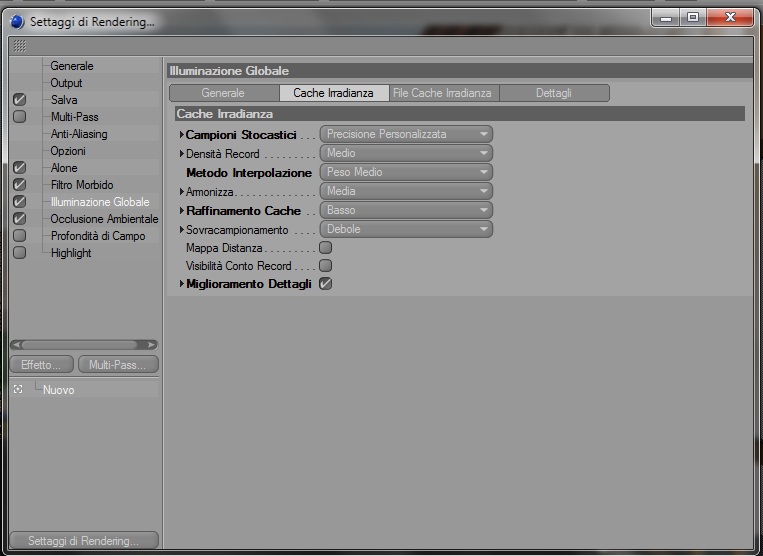
Task: Click the target icon beside Nuovo preset
Action: [18, 389]
